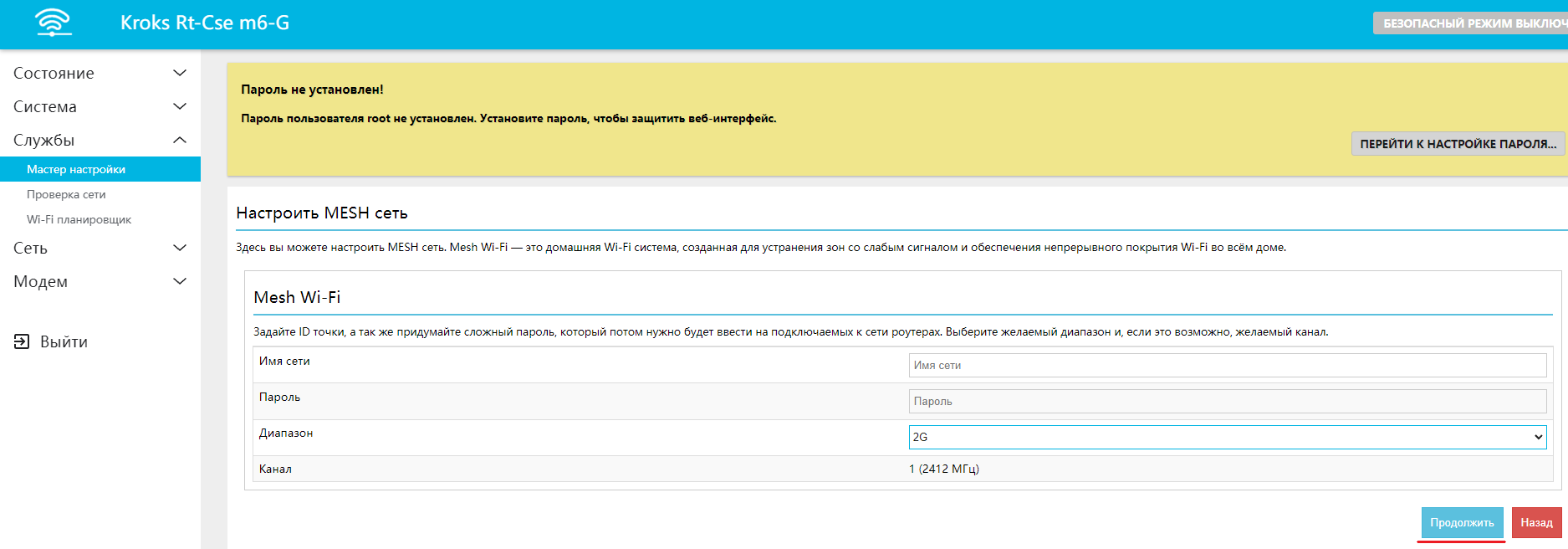Image resolution: width=1568 pixels, height=549 pixels.
Task: Toggle the Безопасный режим button
Action: [x=1472, y=23]
